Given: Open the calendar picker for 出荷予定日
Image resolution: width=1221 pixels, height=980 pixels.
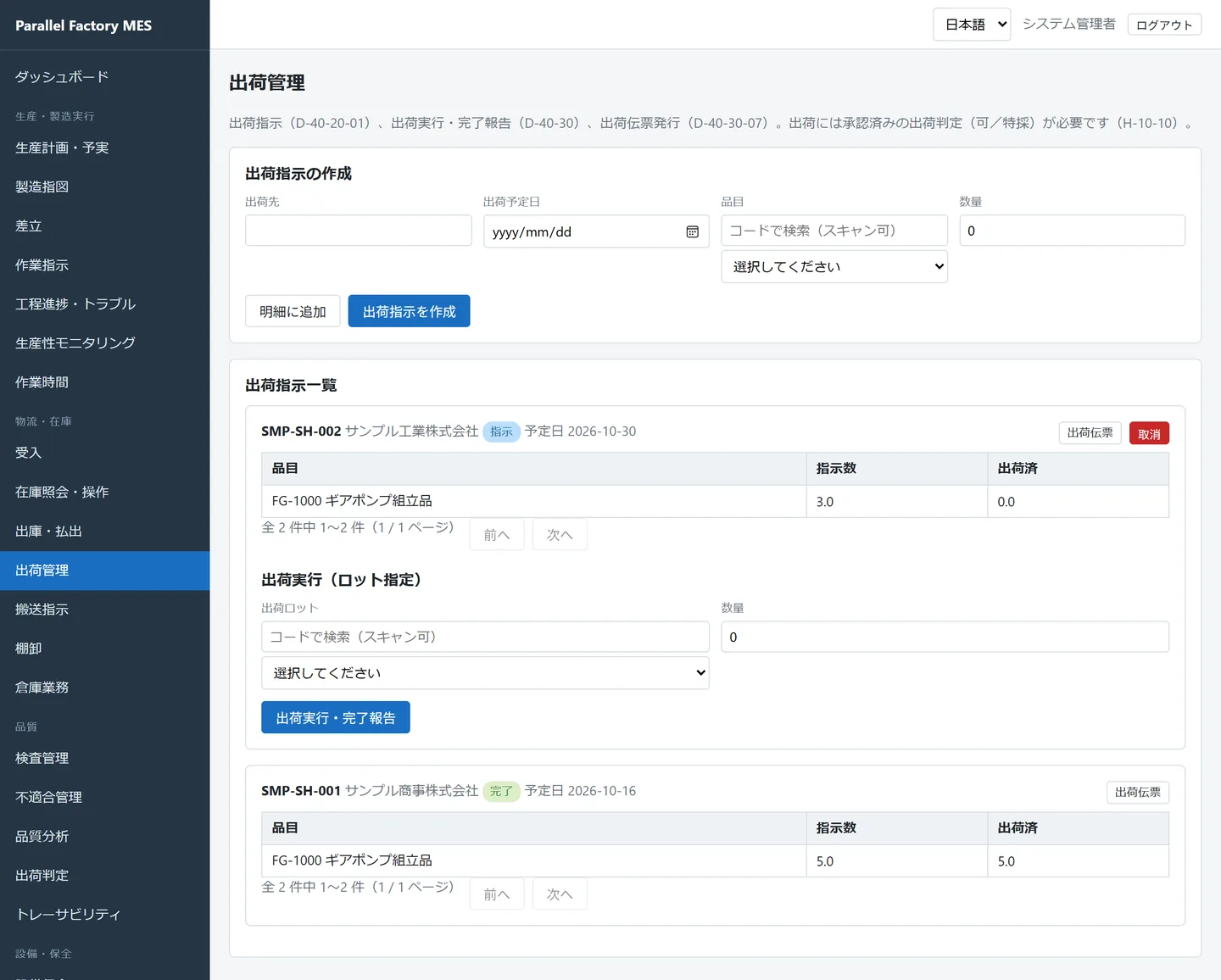Looking at the screenshot, I should click(x=692, y=231).
